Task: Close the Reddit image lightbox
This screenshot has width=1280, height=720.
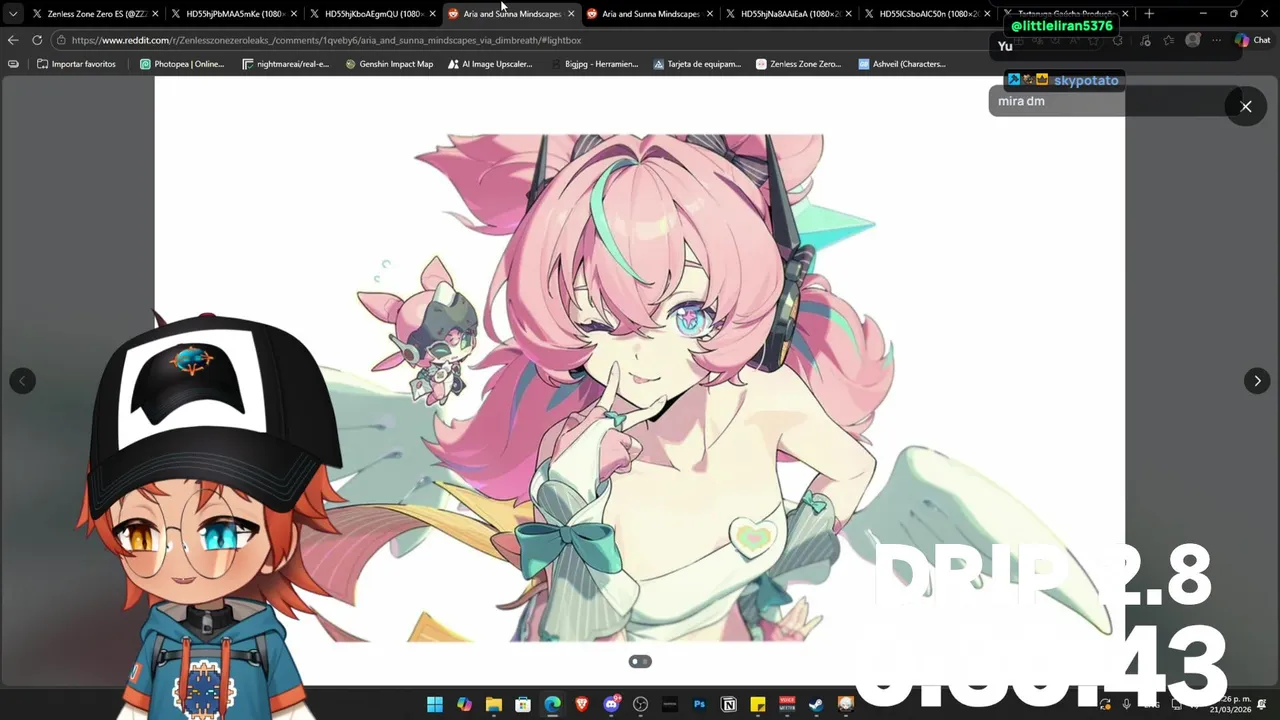Action: [x=1246, y=106]
